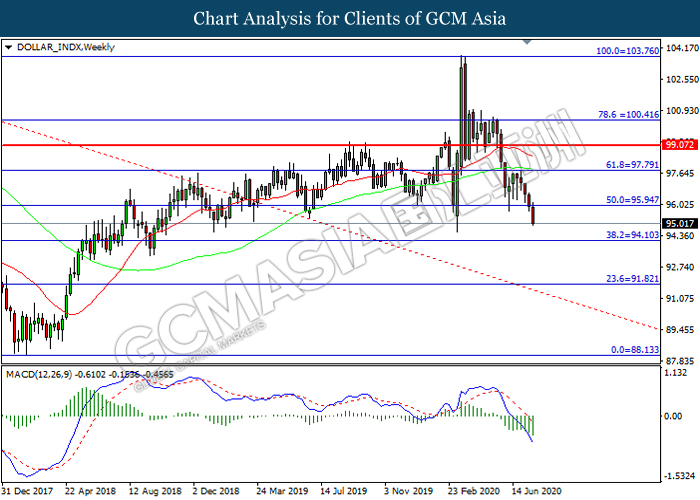The width and height of the screenshot is (700, 500).
Task: Click the 96.025 price axis value
Action: [680, 204]
